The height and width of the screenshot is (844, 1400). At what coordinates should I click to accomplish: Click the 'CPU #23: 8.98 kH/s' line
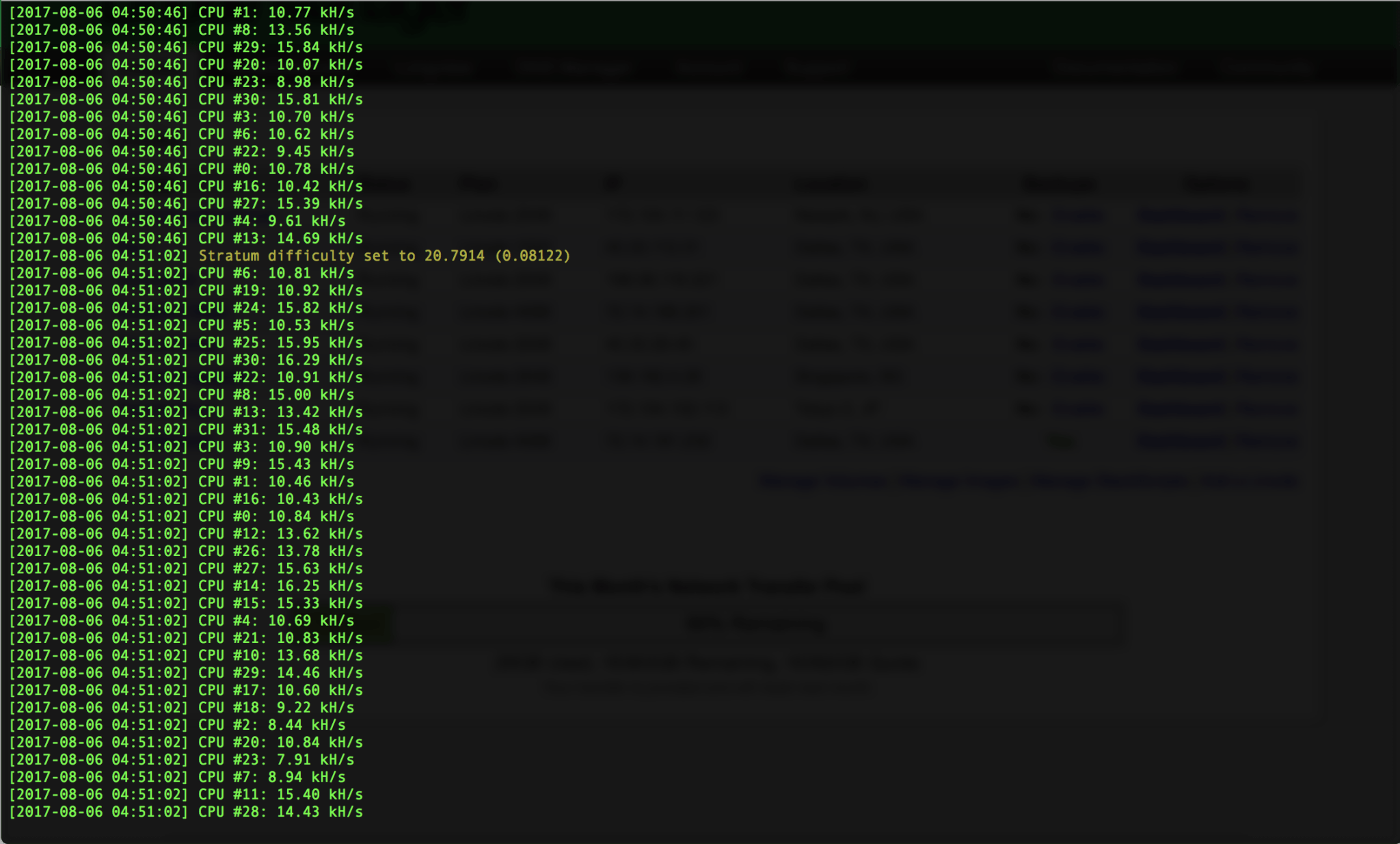point(181,82)
